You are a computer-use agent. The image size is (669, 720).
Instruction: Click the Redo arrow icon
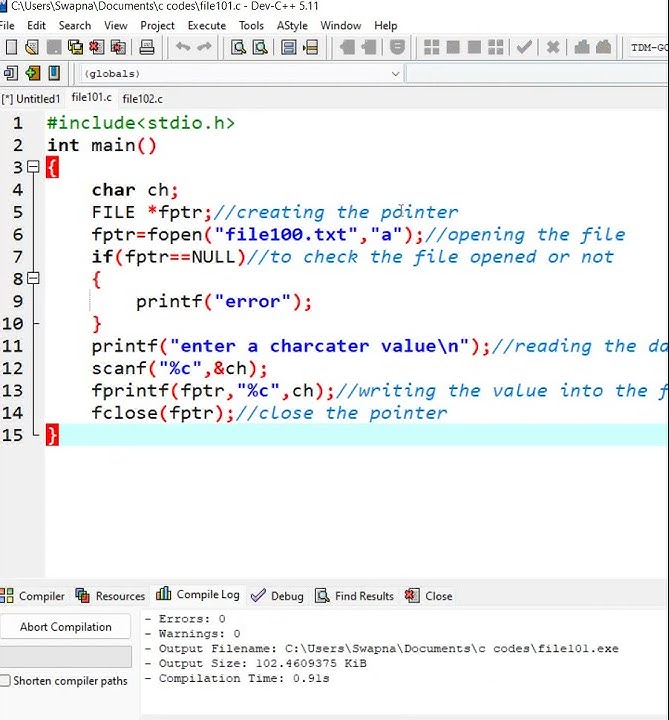tap(204, 47)
